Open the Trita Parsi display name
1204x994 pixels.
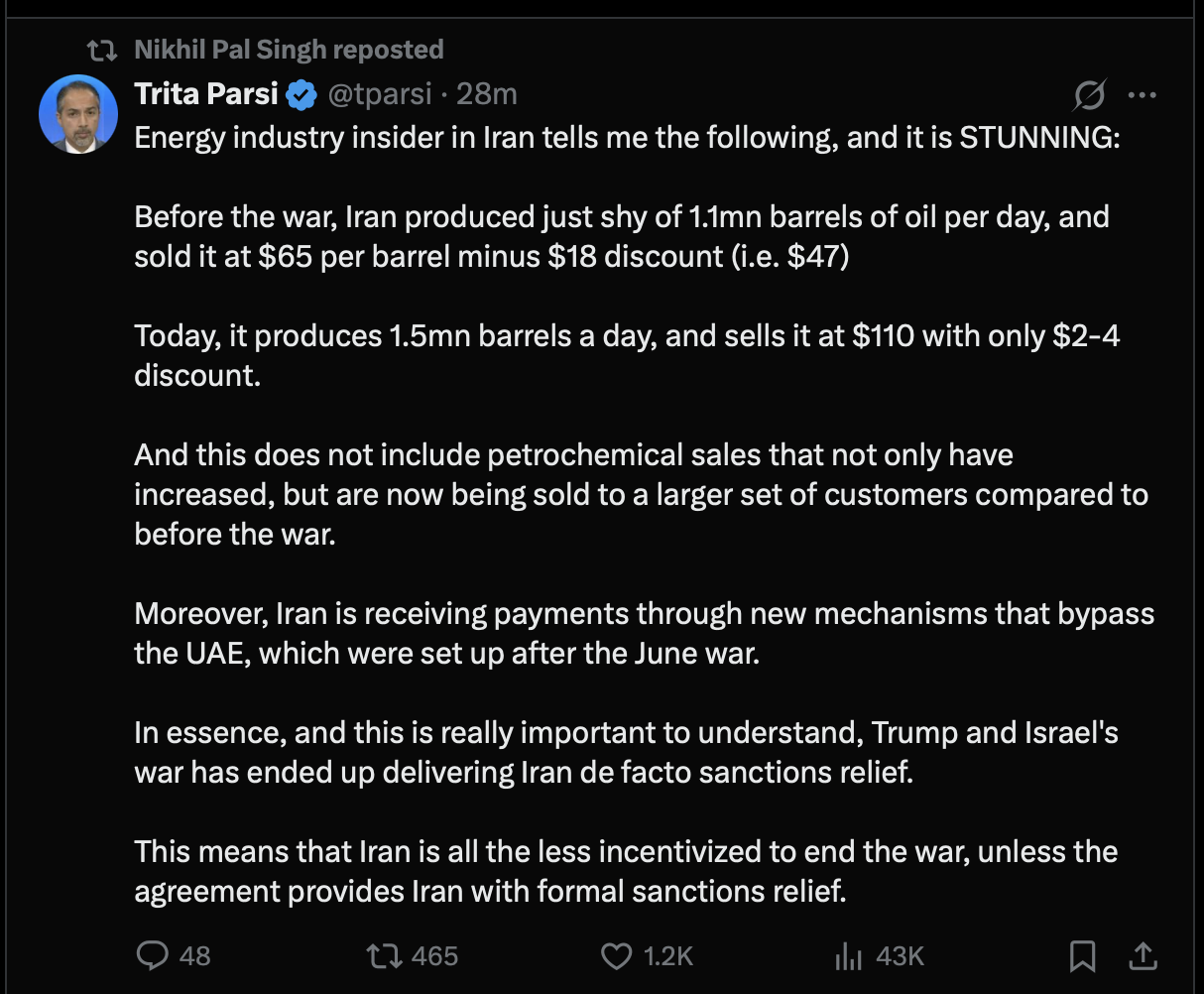click(208, 94)
